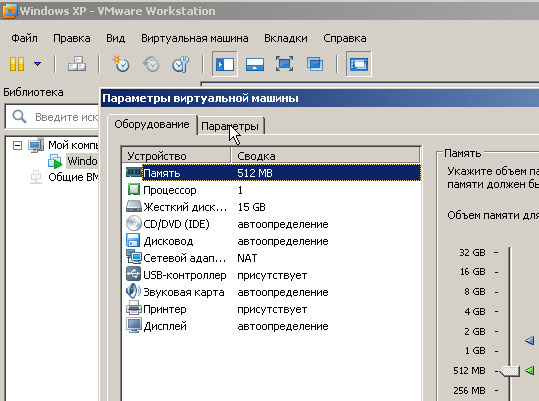Click the Сводка column header
Viewport: 539px width, 401px height.
click(x=325, y=156)
